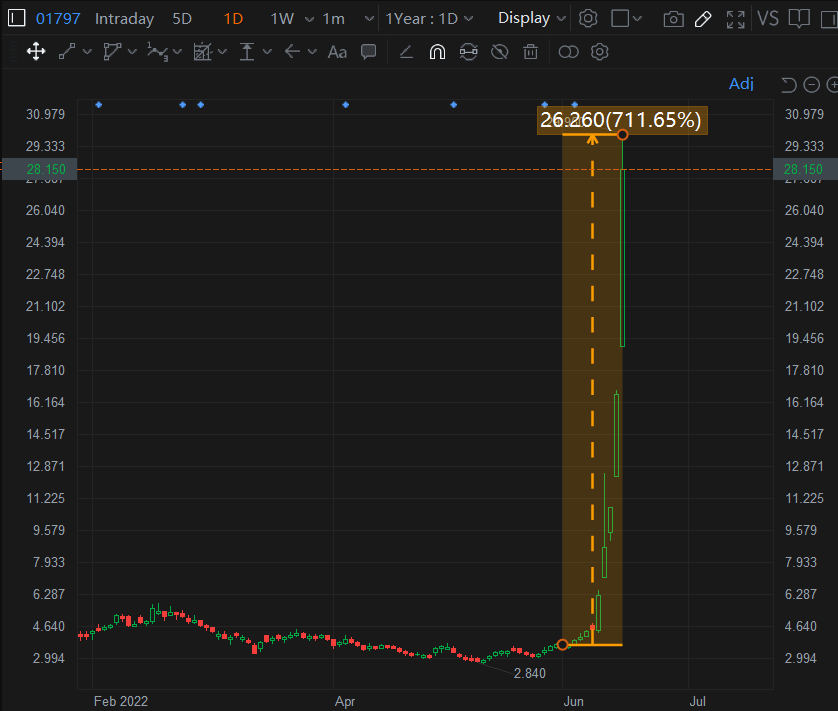Open the Display dropdown menu
The height and width of the screenshot is (711, 838).
coord(532,18)
